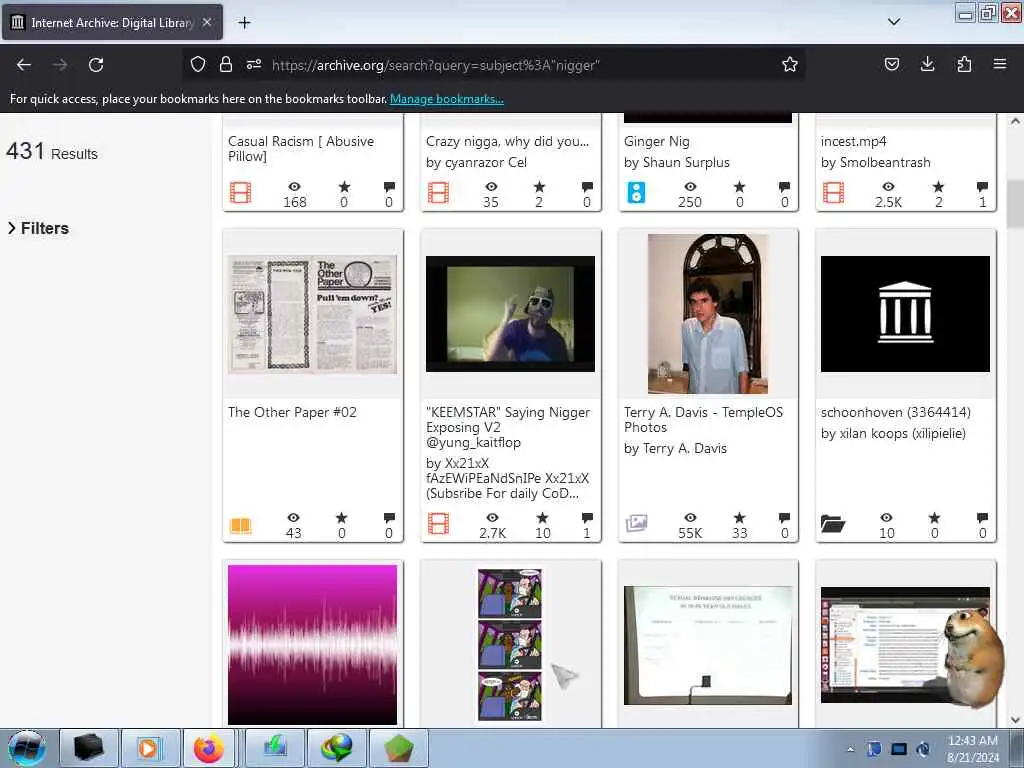Open a new tab with plus button
Image resolution: width=1024 pixels, height=768 pixels.
pos(244,23)
